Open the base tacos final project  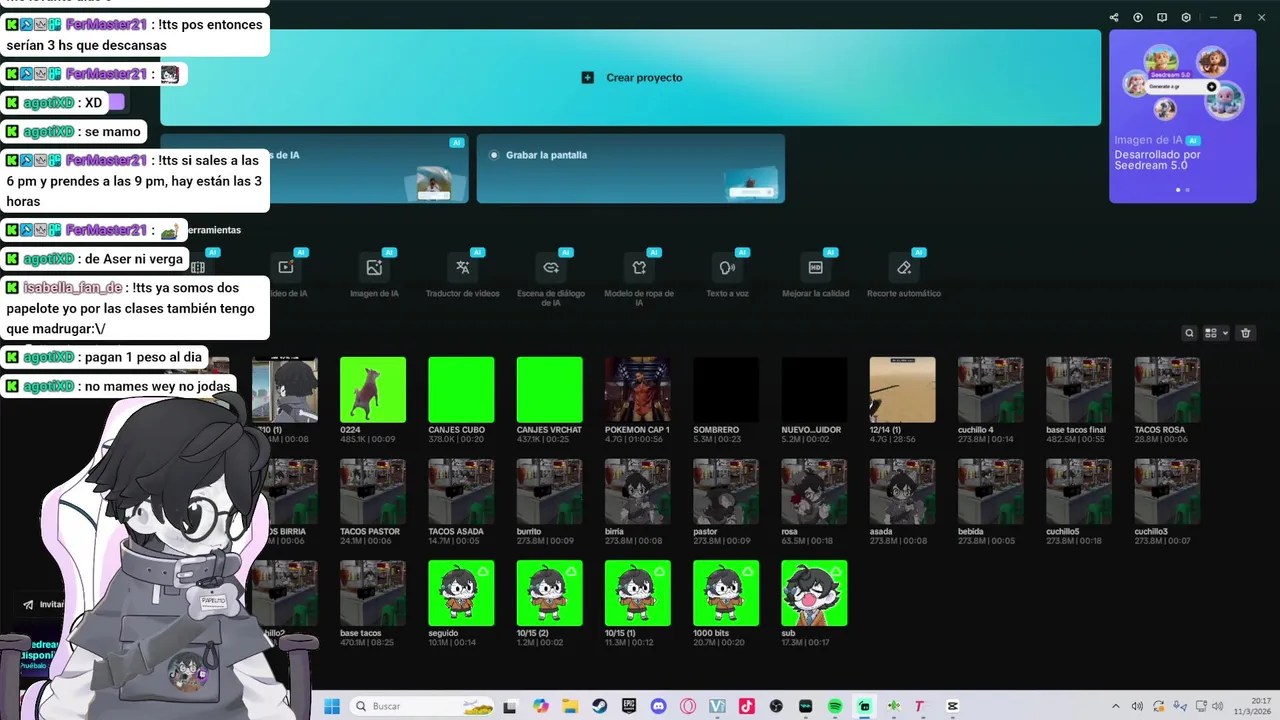click(1079, 389)
